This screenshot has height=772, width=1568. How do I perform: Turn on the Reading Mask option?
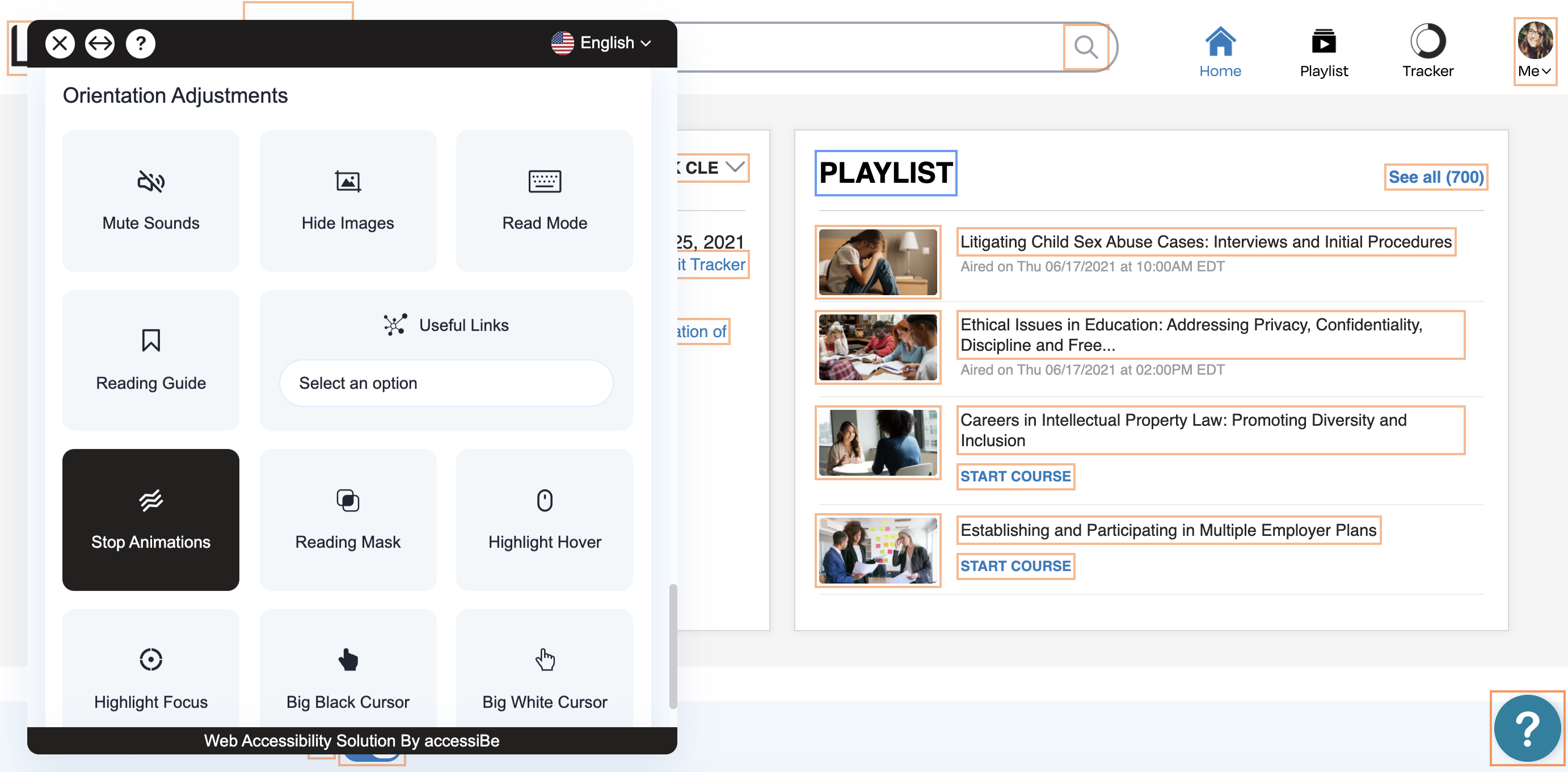click(348, 520)
